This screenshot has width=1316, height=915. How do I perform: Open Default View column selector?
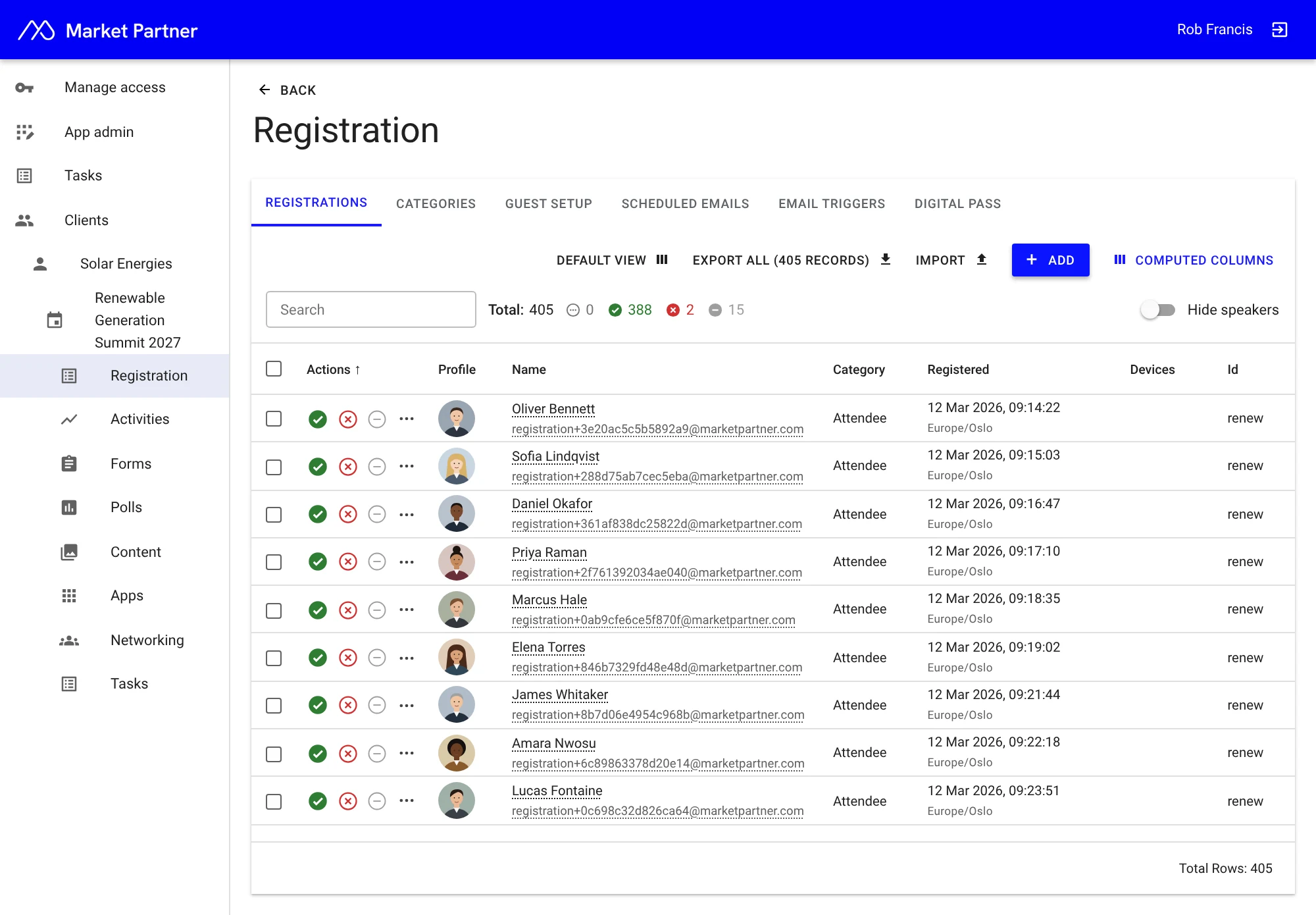click(x=612, y=260)
